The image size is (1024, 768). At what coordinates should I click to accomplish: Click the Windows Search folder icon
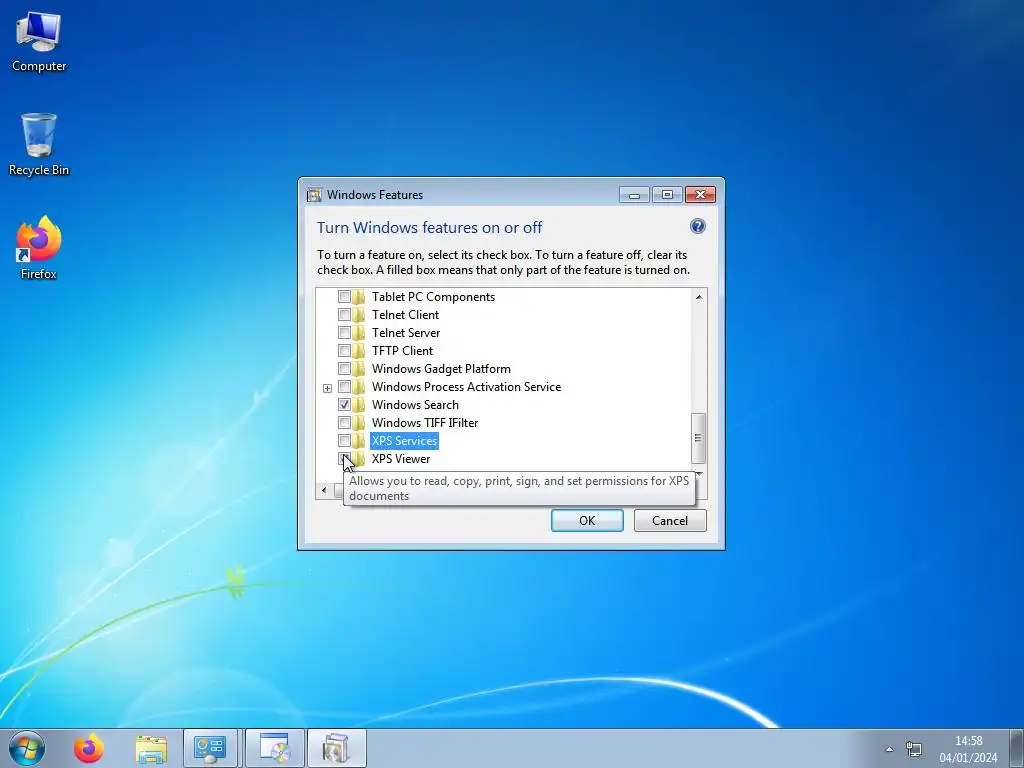359,405
